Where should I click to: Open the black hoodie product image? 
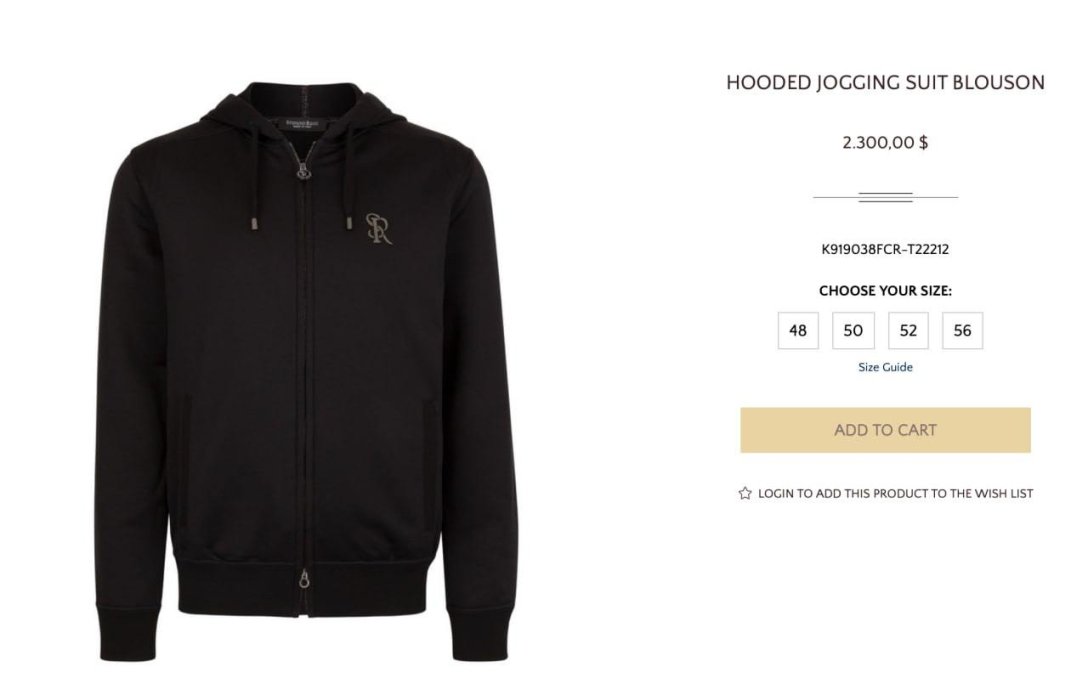(x=307, y=371)
